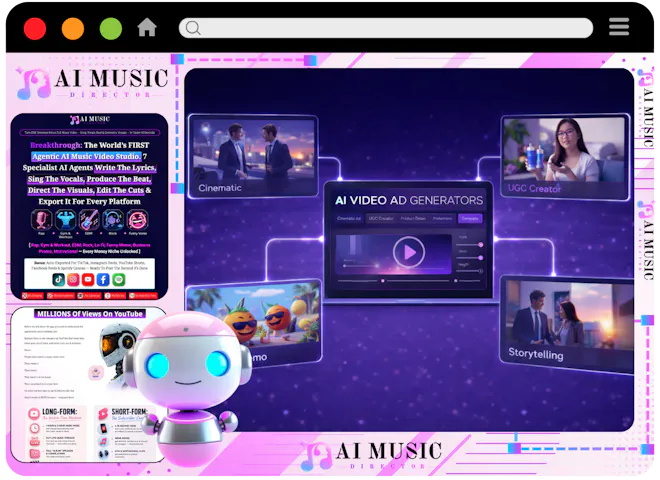The width and height of the screenshot is (660, 480).
Task: Open the UGC Creator video thumbnail
Action: 565,156
